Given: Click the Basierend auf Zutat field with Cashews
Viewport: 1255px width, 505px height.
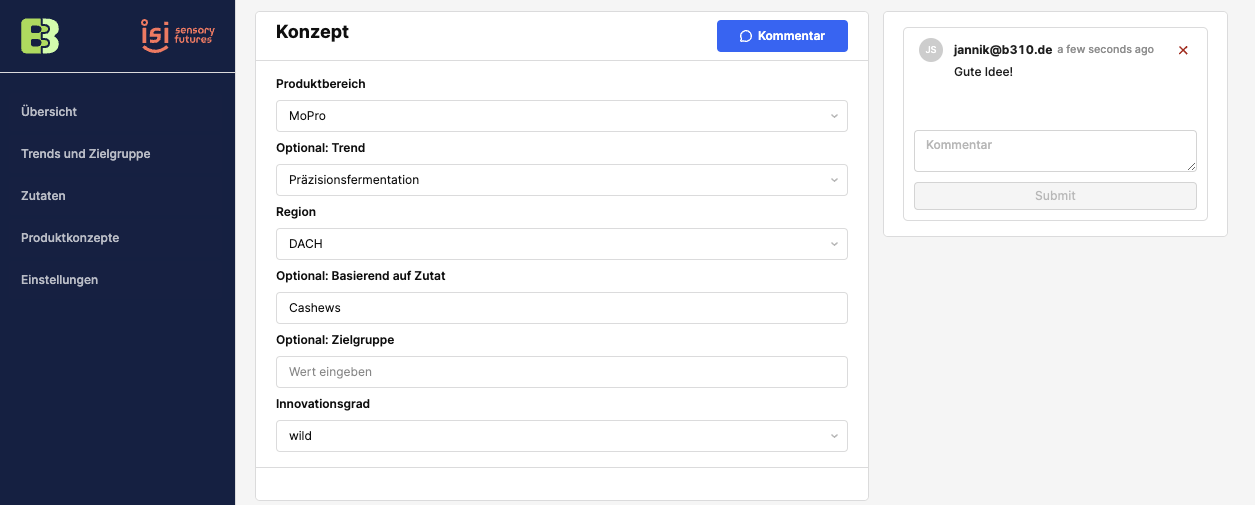Looking at the screenshot, I should [561, 308].
